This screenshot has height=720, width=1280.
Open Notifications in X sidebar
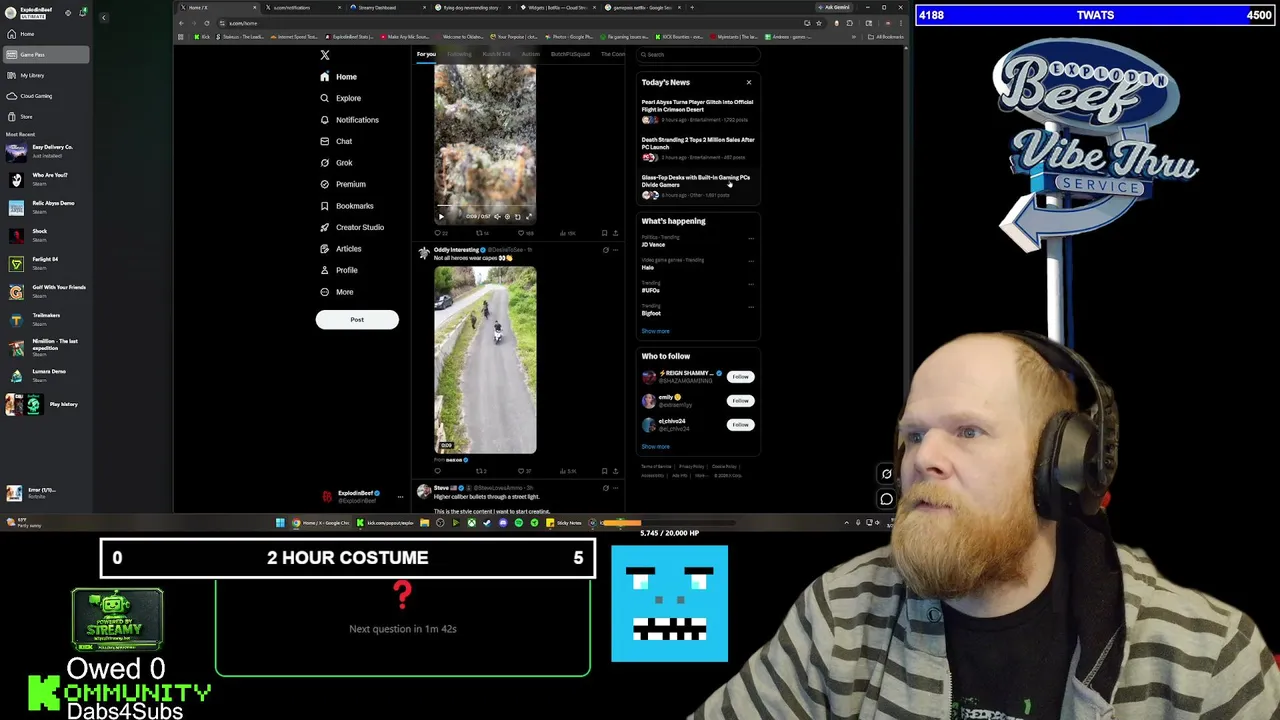pos(349,120)
